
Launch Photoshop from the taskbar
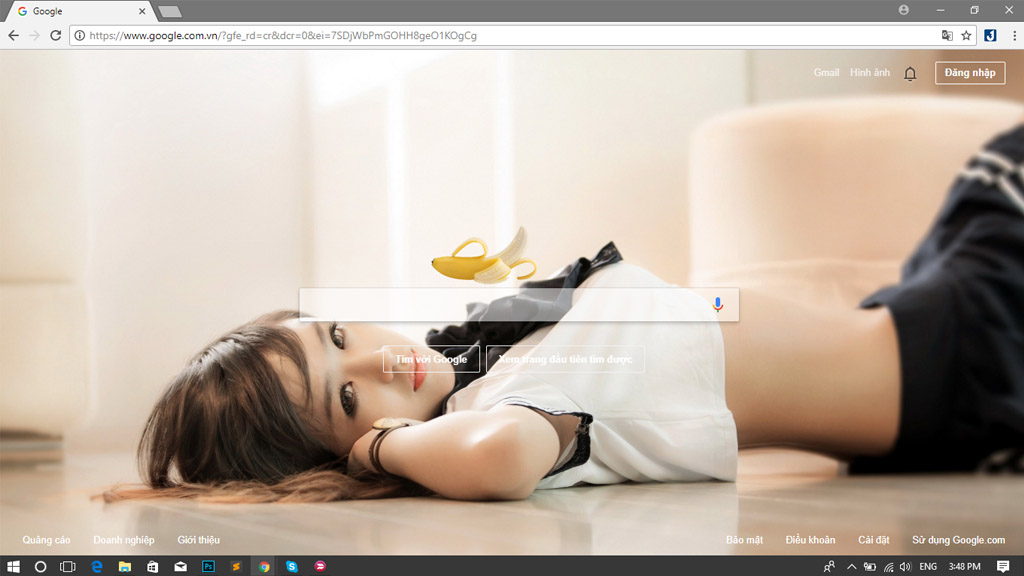pos(208,566)
